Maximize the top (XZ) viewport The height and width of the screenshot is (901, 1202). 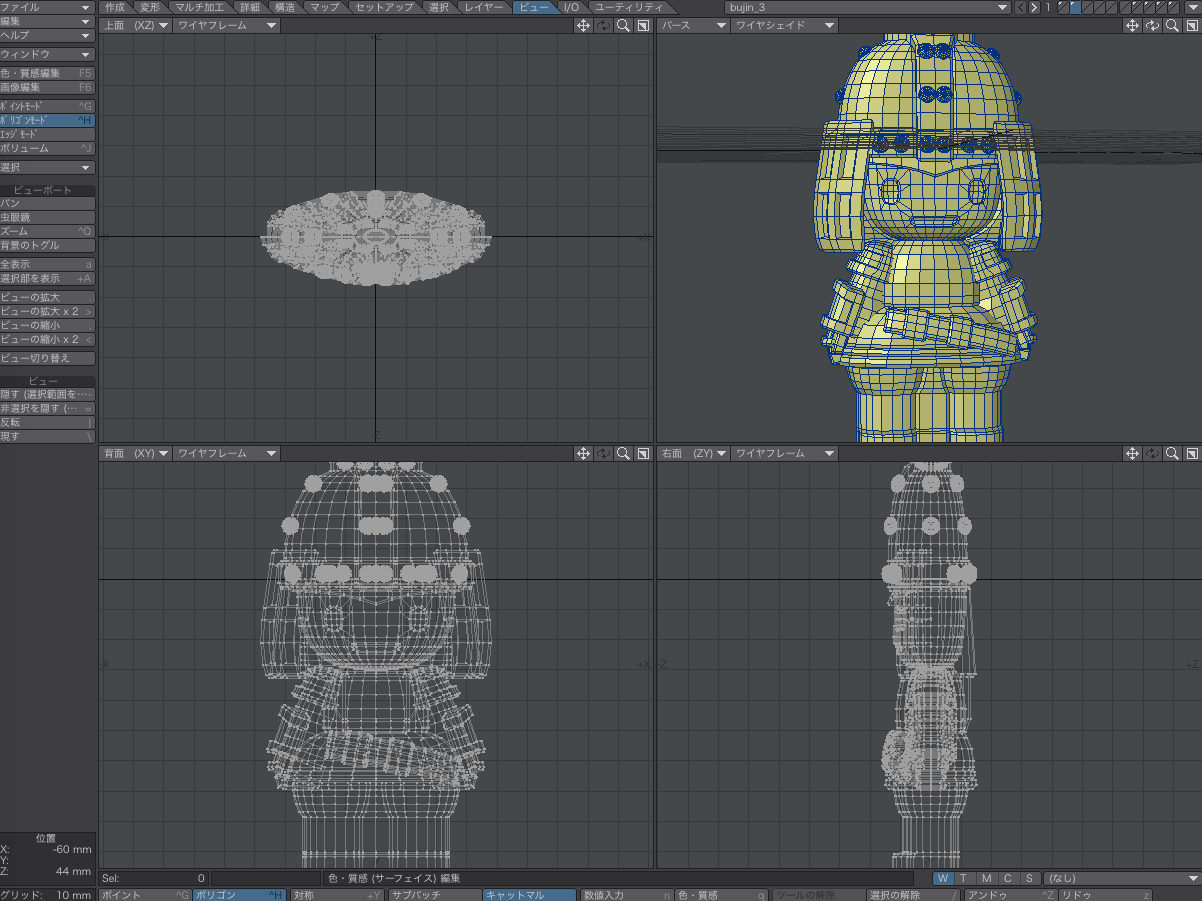[643, 25]
